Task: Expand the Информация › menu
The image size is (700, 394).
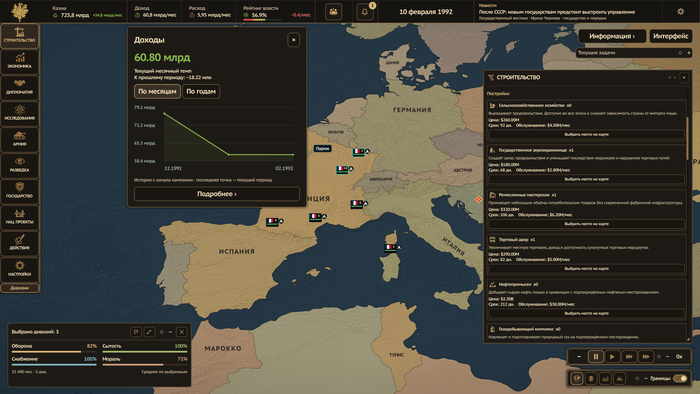Action: tap(612, 36)
